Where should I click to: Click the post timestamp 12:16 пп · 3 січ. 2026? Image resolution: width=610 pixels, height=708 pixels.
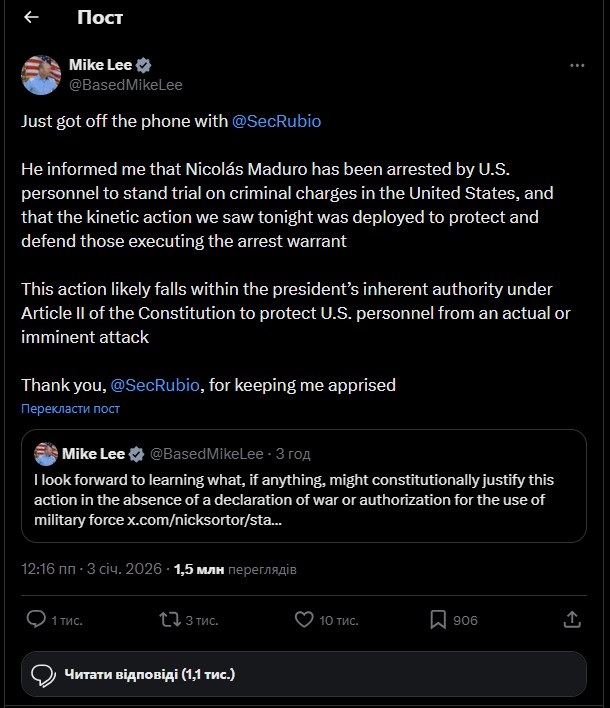91,569
